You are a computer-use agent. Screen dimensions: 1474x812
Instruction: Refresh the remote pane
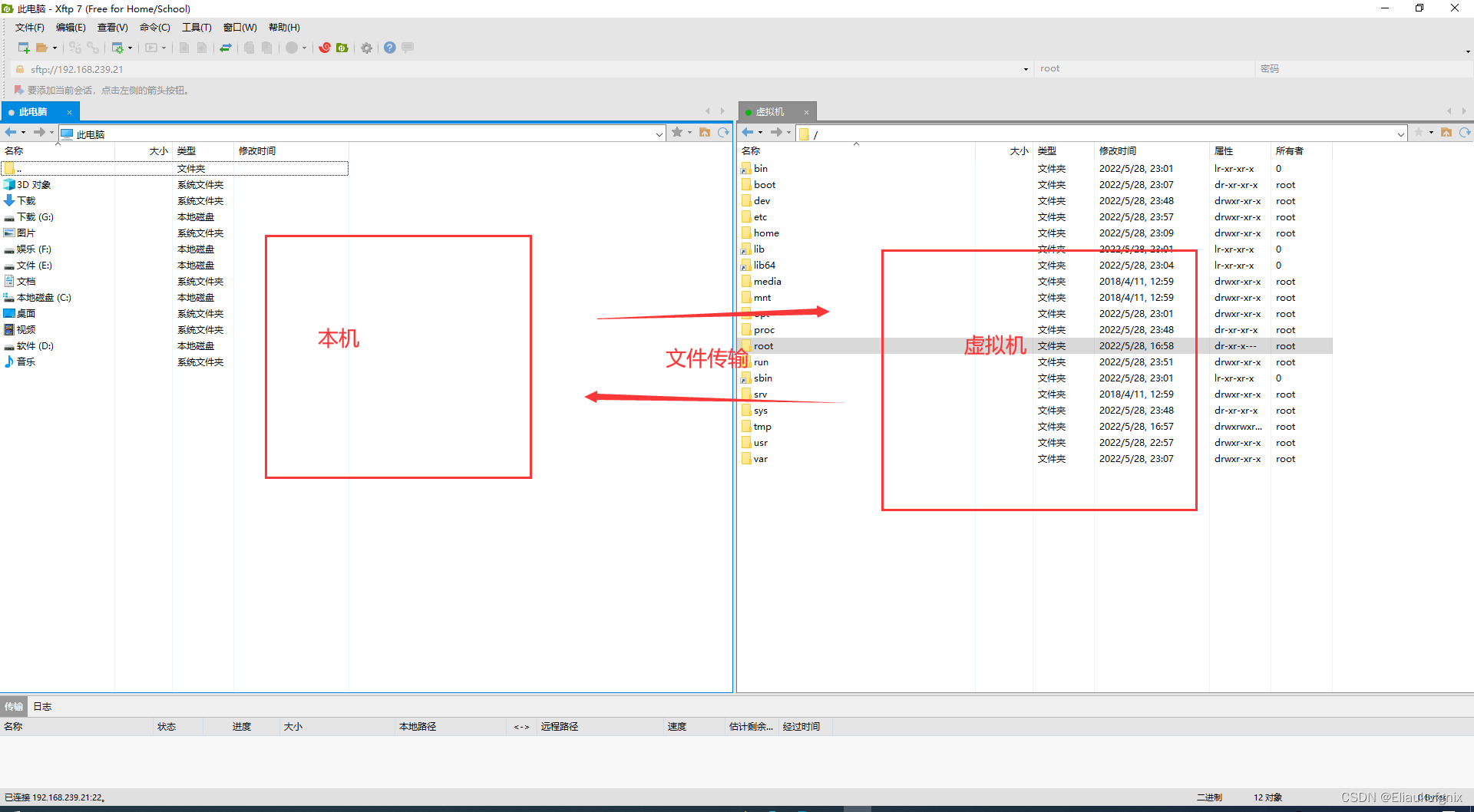click(1465, 133)
